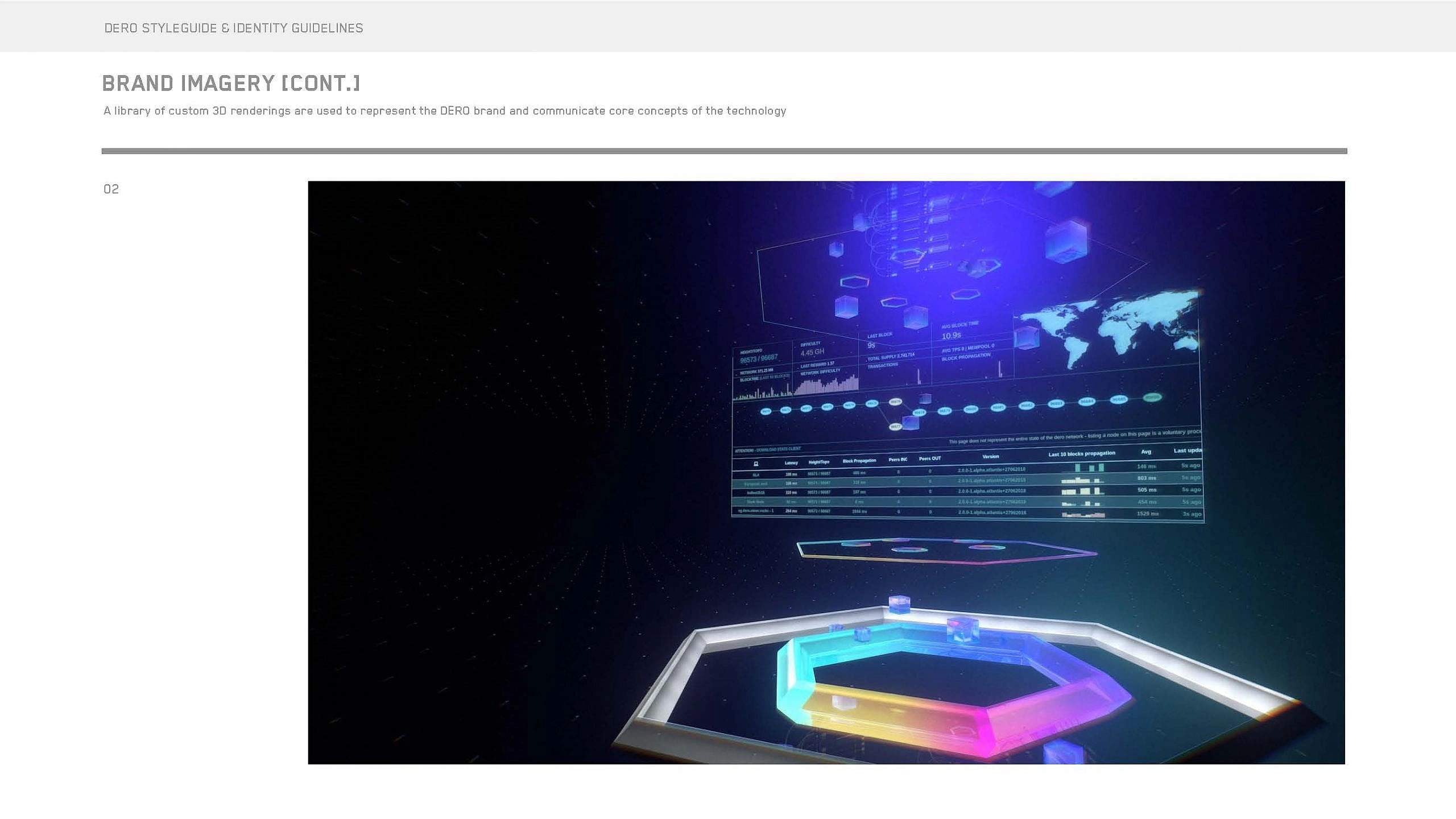The image size is (1456, 819).
Task: Click 'Last 10 blocks propagation' column header
Action: pyautogui.click(x=1081, y=454)
